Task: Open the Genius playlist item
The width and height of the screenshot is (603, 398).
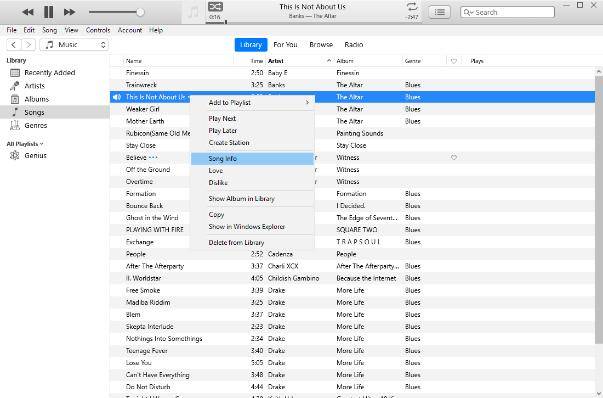Action: point(35,155)
